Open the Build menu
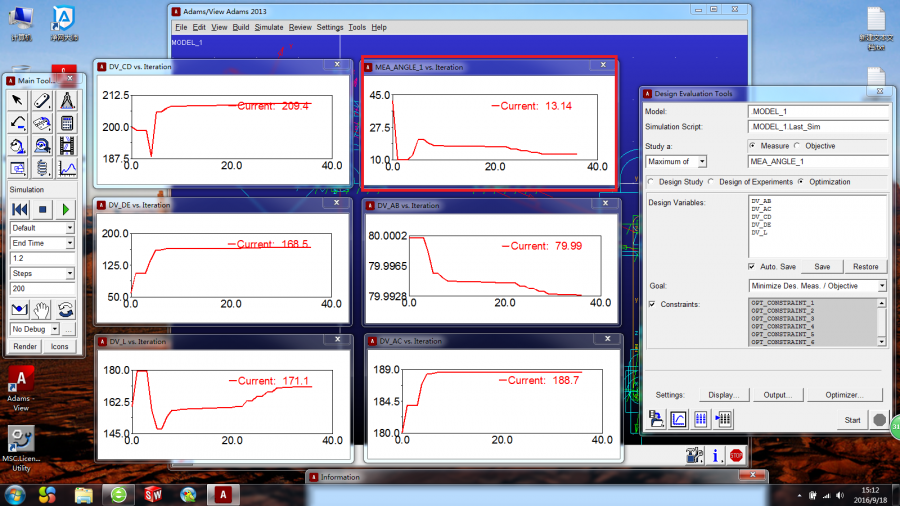The image size is (900, 506). pyautogui.click(x=240, y=27)
